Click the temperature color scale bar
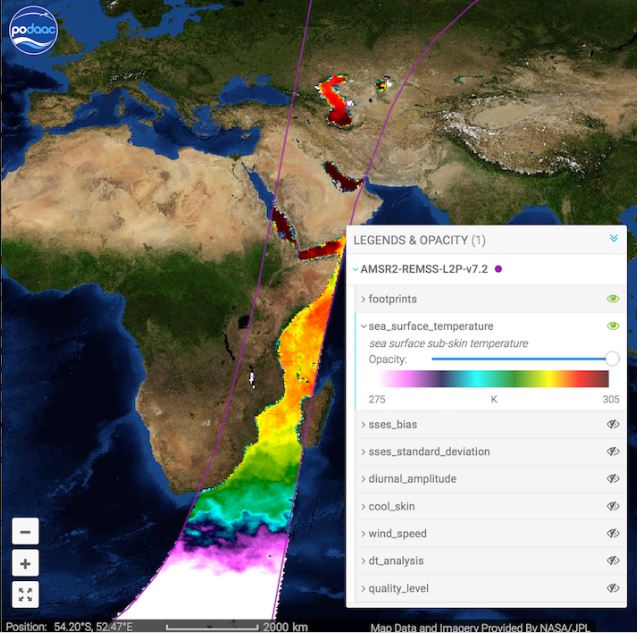The height and width of the screenshot is (633, 637). pyautogui.click(x=495, y=379)
